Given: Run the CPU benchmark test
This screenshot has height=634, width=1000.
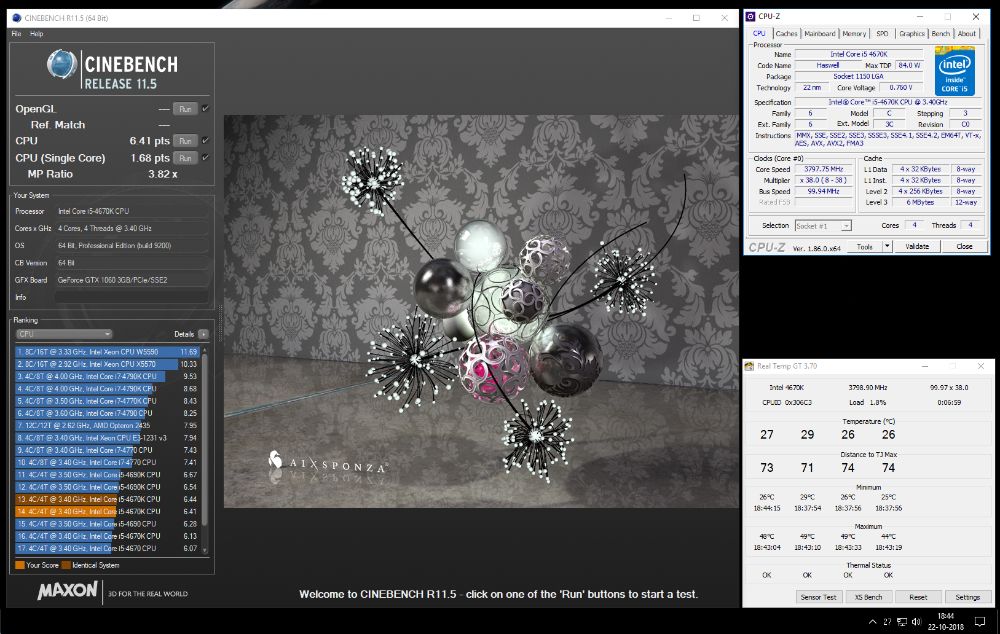Looking at the screenshot, I should click(x=185, y=141).
